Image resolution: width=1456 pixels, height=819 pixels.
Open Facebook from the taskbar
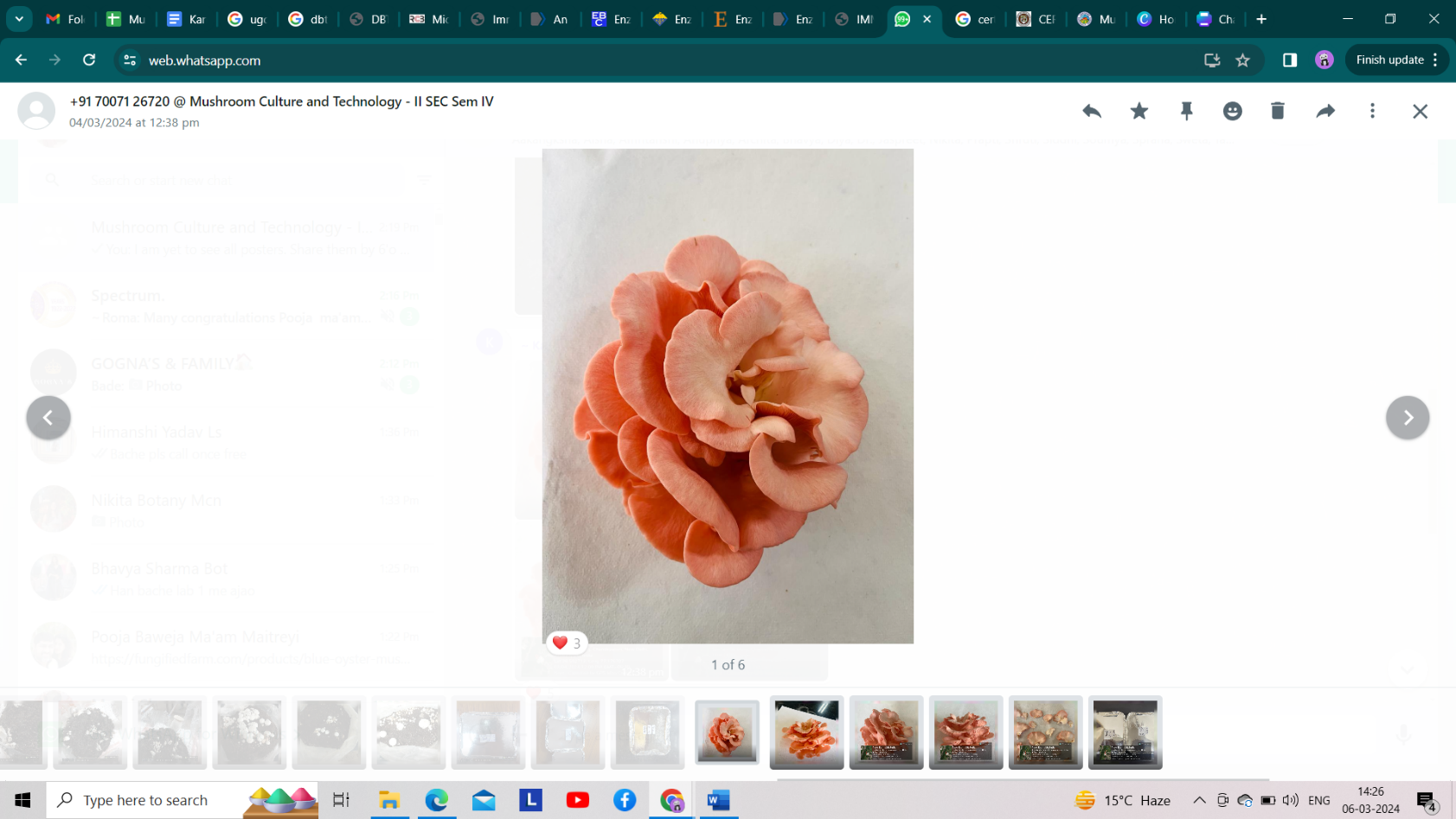(625, 800)
